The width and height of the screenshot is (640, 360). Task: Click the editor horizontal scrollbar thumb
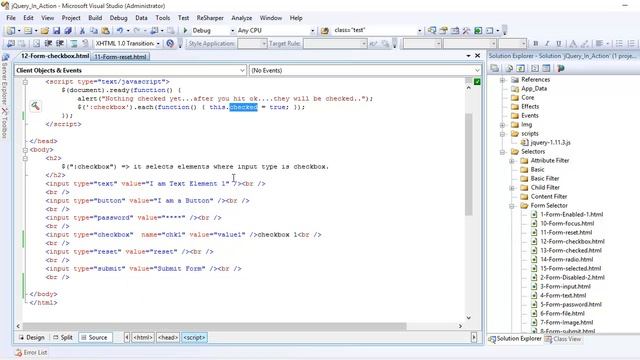pos(215,326)
